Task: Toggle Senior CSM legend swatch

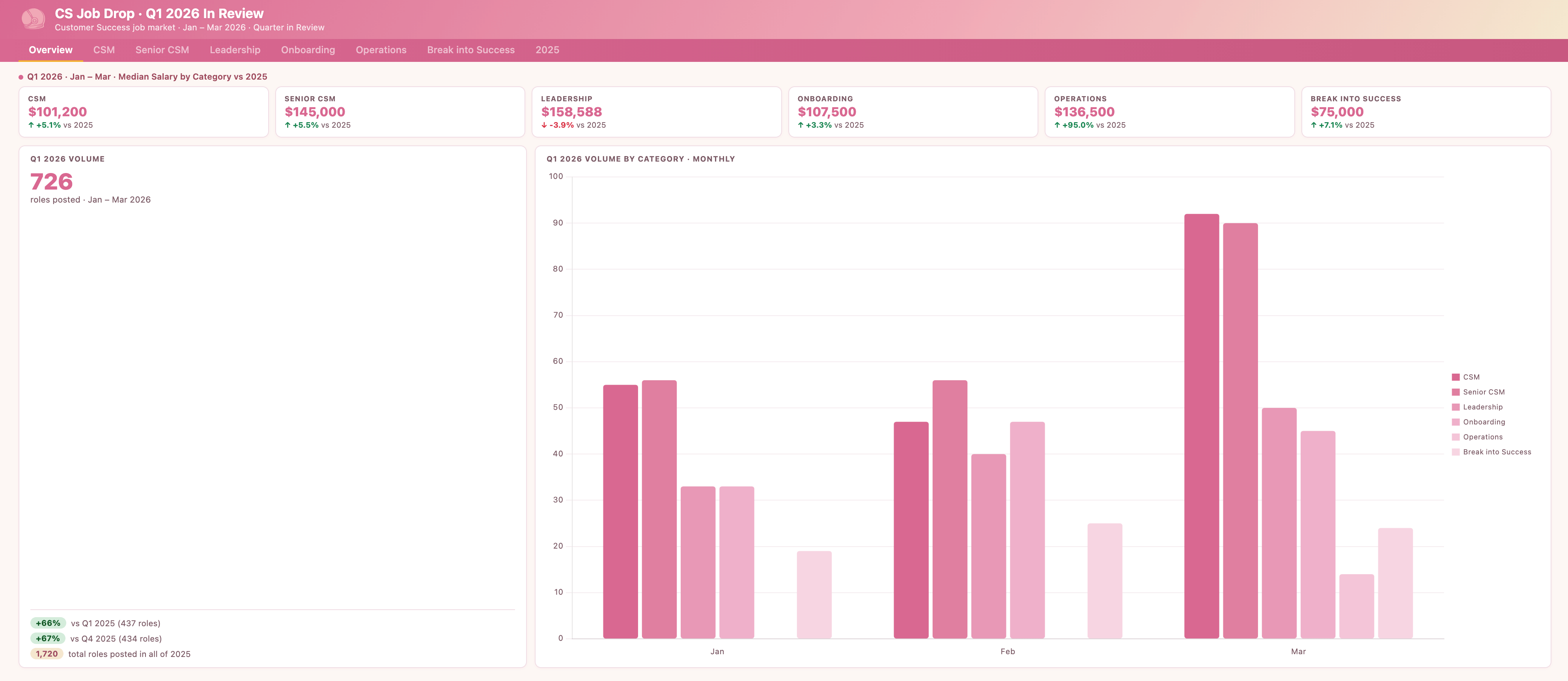Action: [1456, 392]
